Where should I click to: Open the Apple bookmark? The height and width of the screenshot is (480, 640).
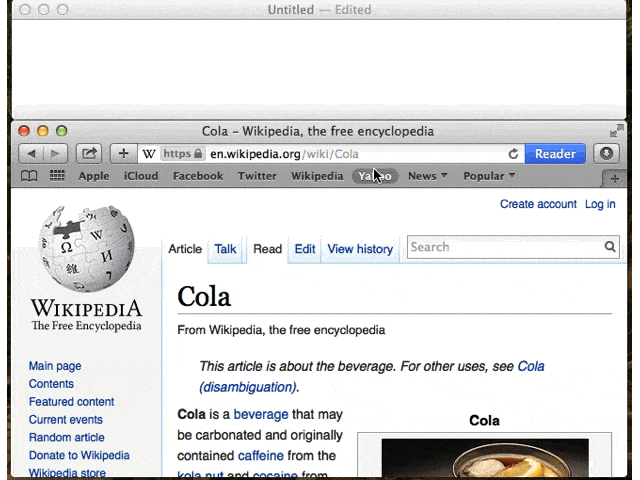coord(94,176)
